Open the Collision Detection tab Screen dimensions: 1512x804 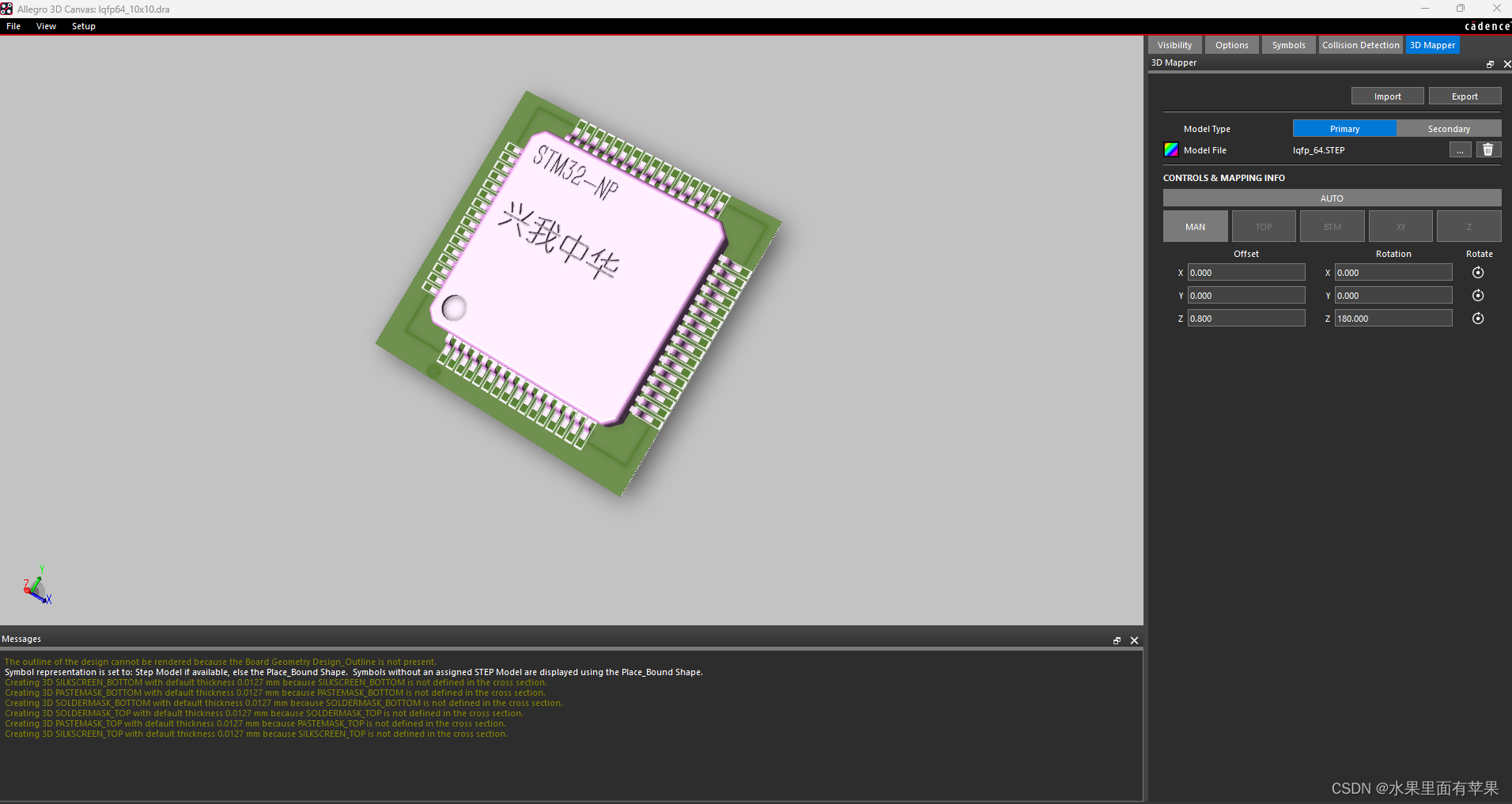pos(1359,44)
